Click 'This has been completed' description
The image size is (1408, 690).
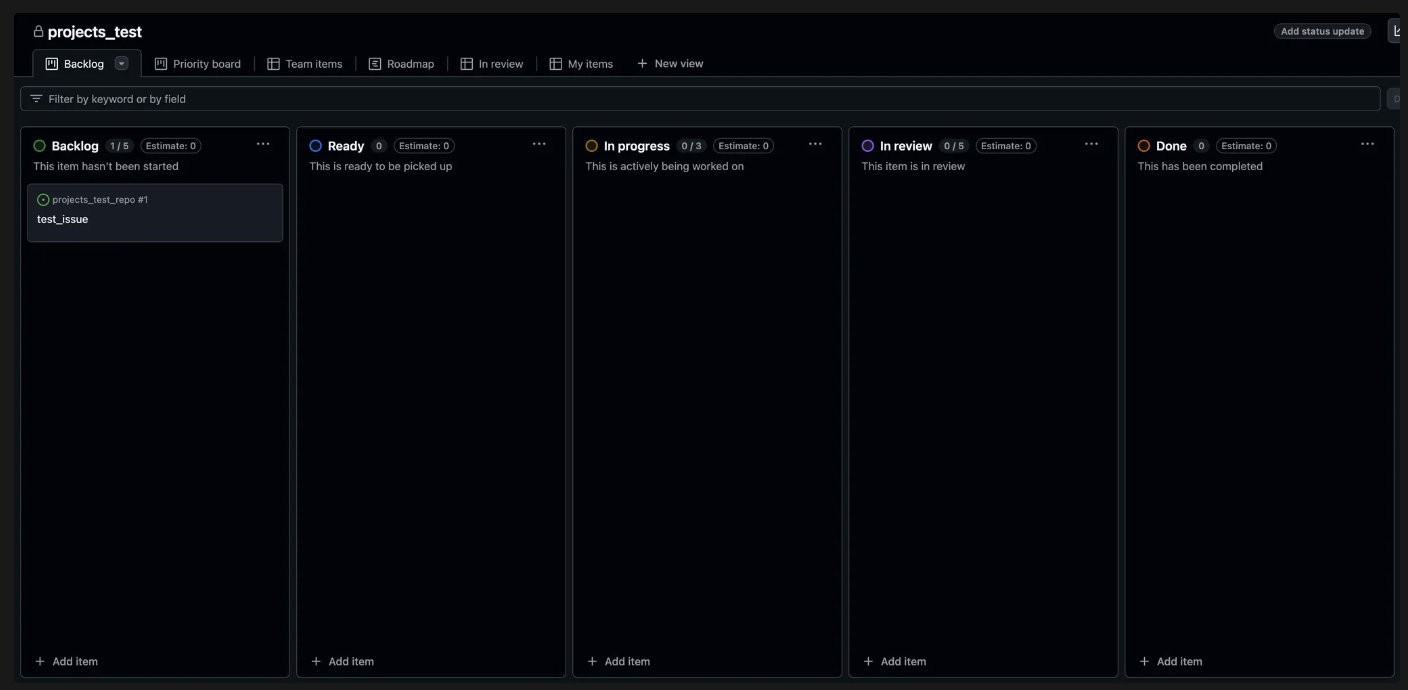[x=1200, y=167]
